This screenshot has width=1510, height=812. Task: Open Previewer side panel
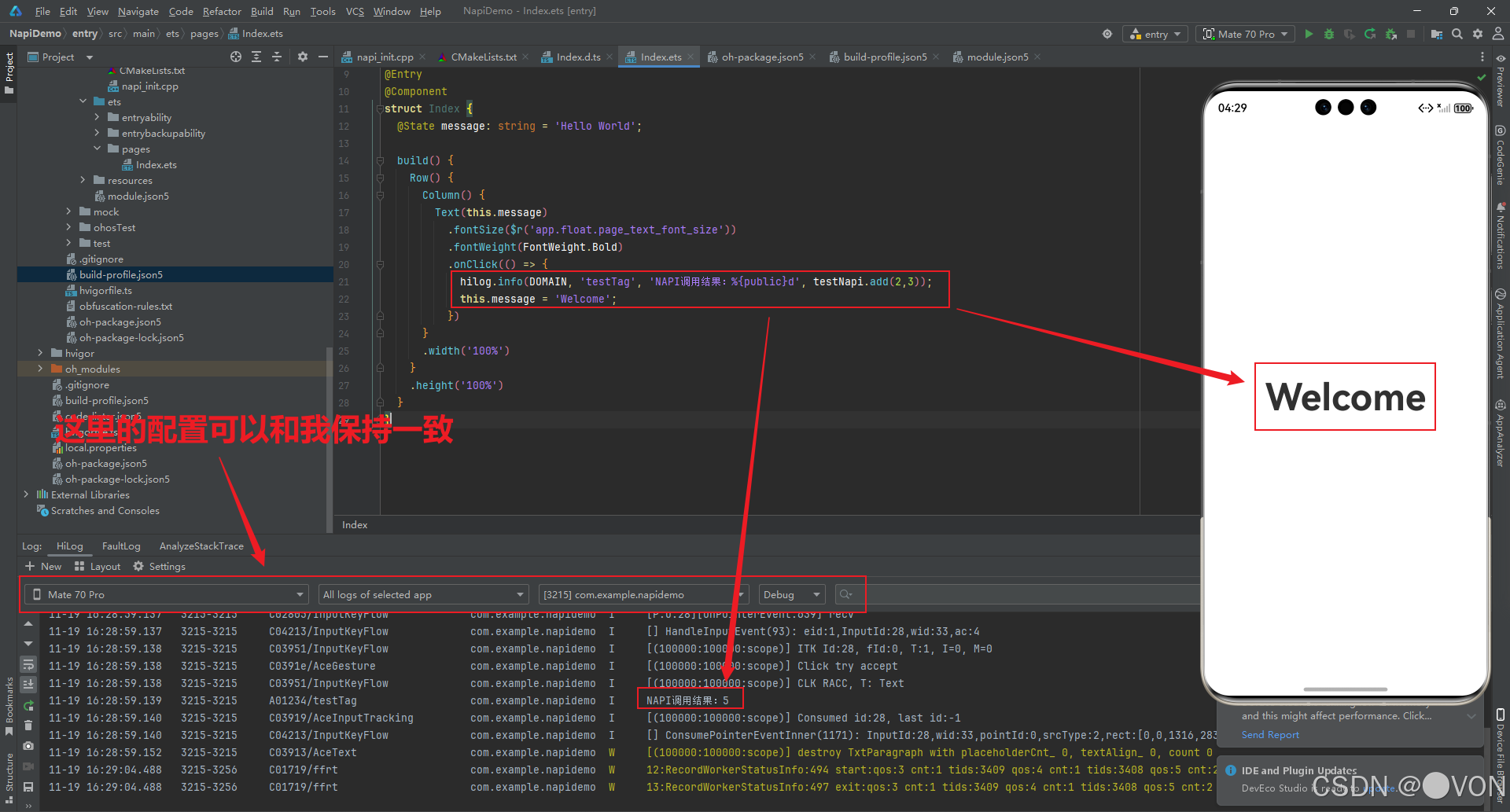(x=1501, y=81)
